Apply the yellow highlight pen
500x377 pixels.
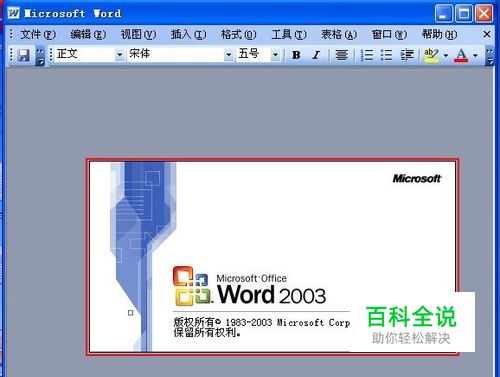pos(431,55)
